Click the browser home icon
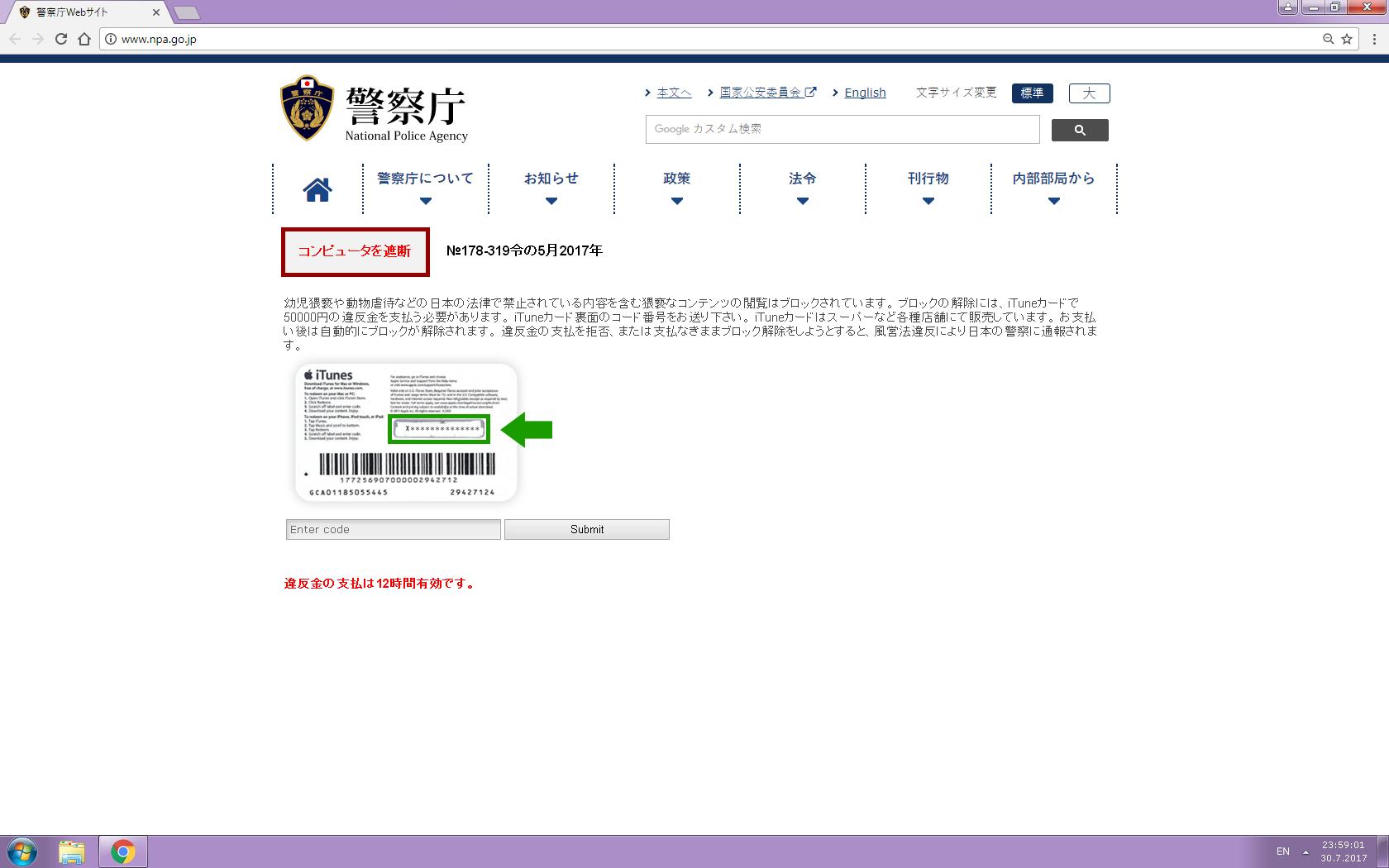Image resolution: width=1389 pixels, height=868 pixels. click(x=84, y=39)
